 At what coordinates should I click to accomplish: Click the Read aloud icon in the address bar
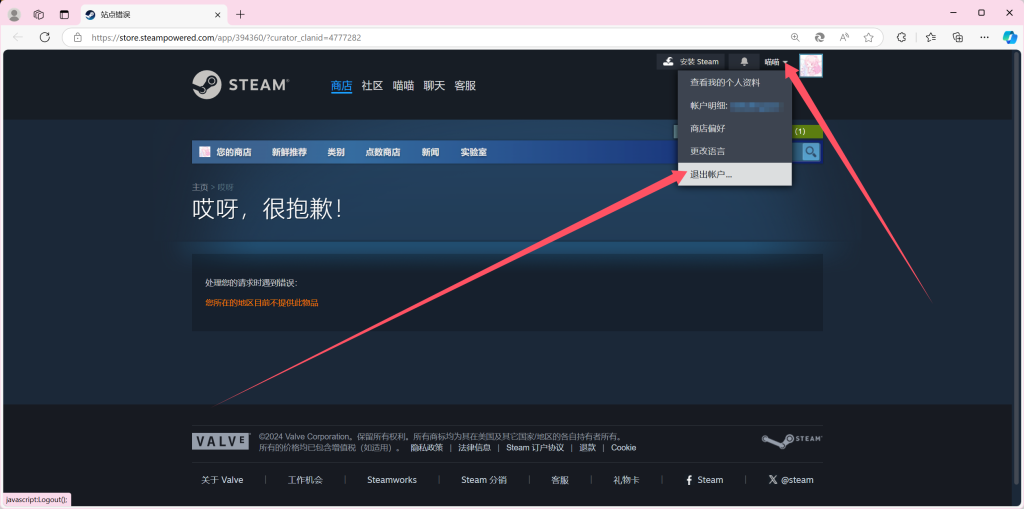click(x=844, y=37)
